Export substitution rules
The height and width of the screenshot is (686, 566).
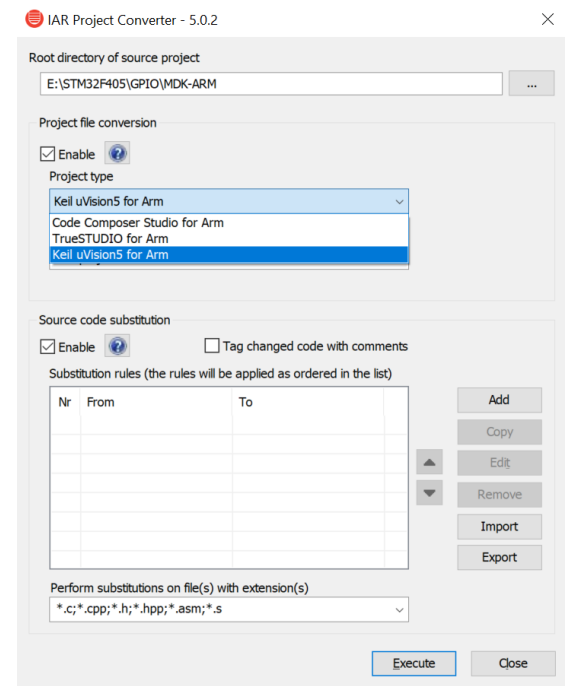(500, 557)
